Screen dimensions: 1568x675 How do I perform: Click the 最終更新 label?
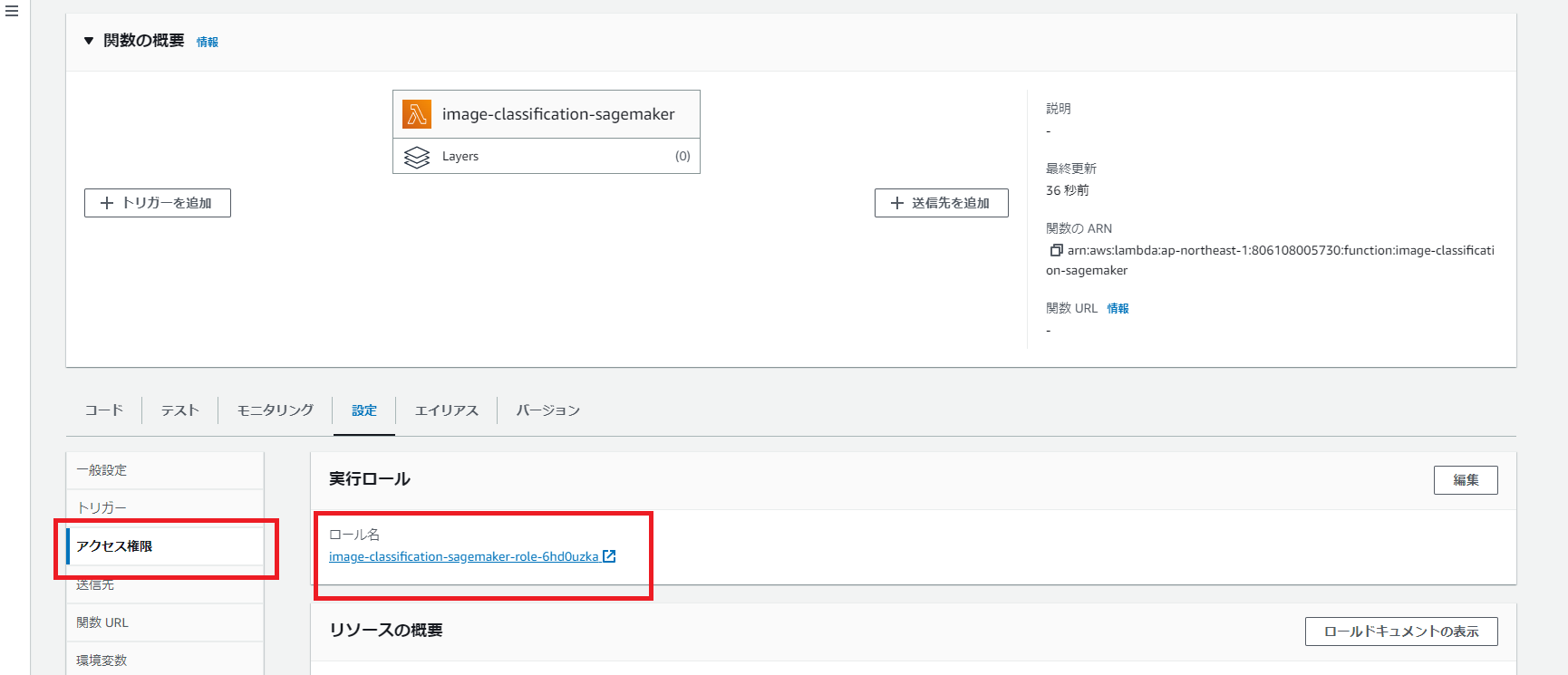tap(1071, 169)
